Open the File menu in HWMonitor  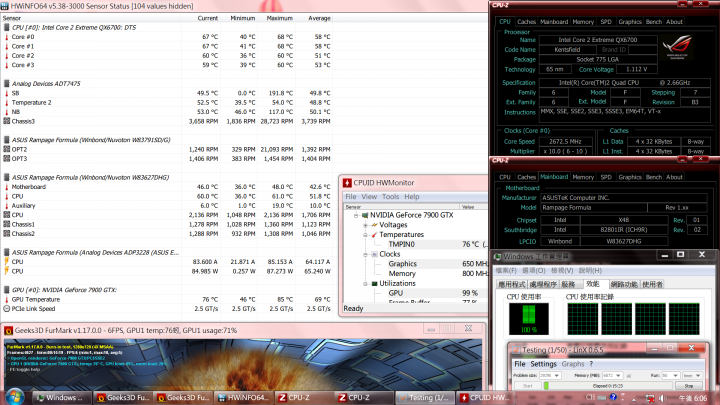(x=351, y=197)
